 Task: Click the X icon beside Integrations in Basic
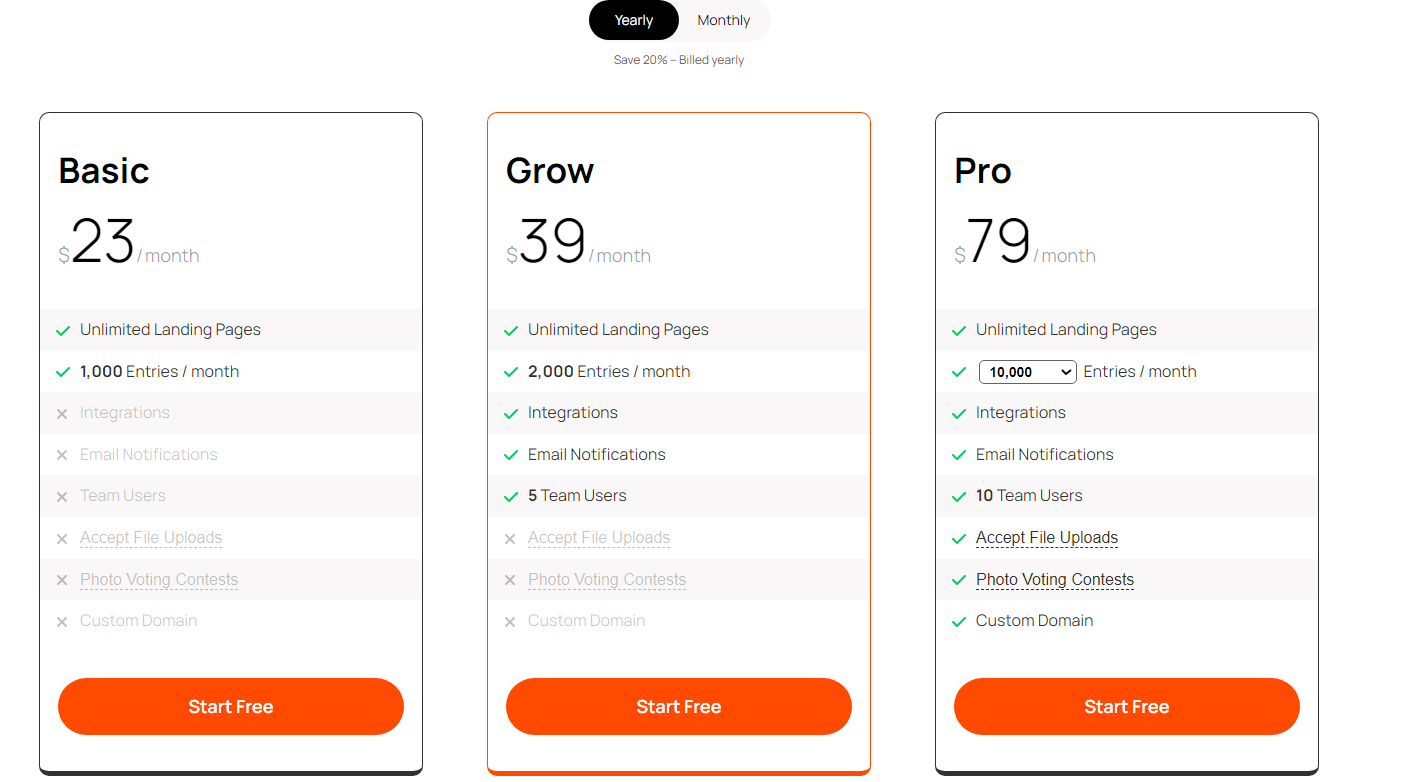coord(62,413)
